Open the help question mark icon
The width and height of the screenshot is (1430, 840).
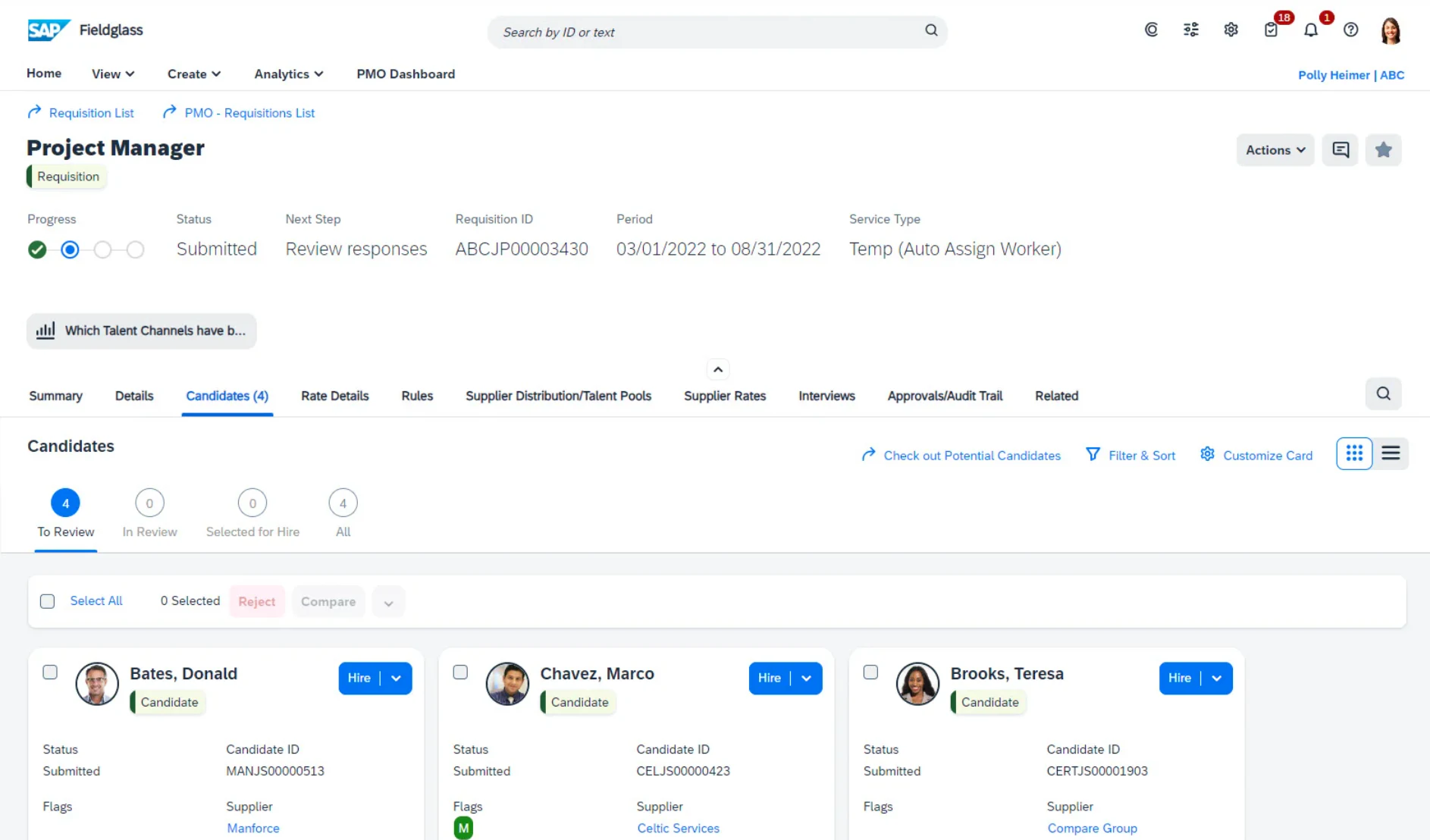click(1350, 30)
